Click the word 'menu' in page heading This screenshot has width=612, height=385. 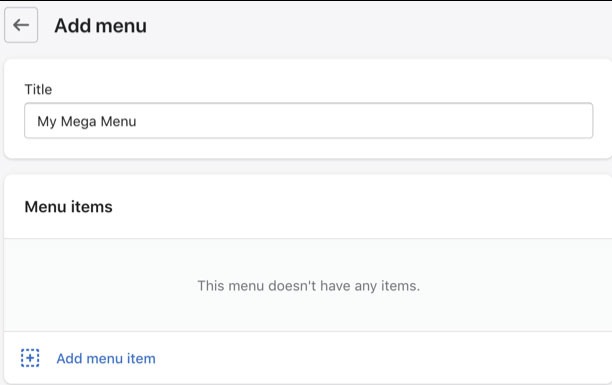click(x=121, y=26)
